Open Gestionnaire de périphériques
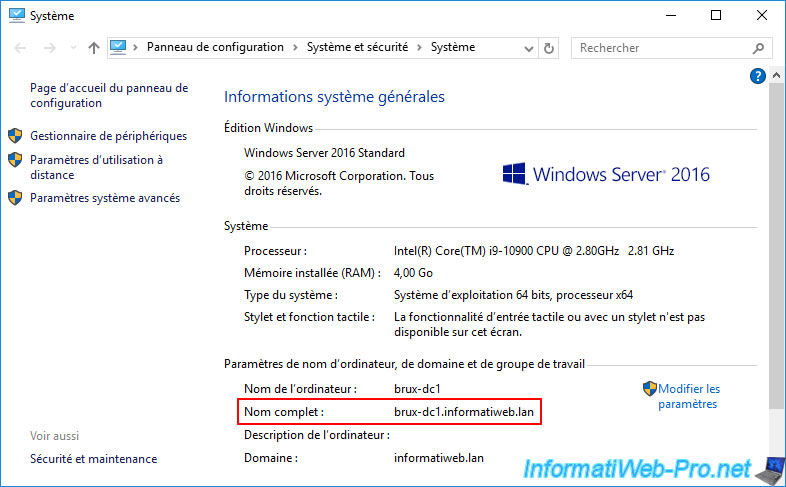Viewport: 786px width, 487px height. pyautogui.click(x=108, y=136)
